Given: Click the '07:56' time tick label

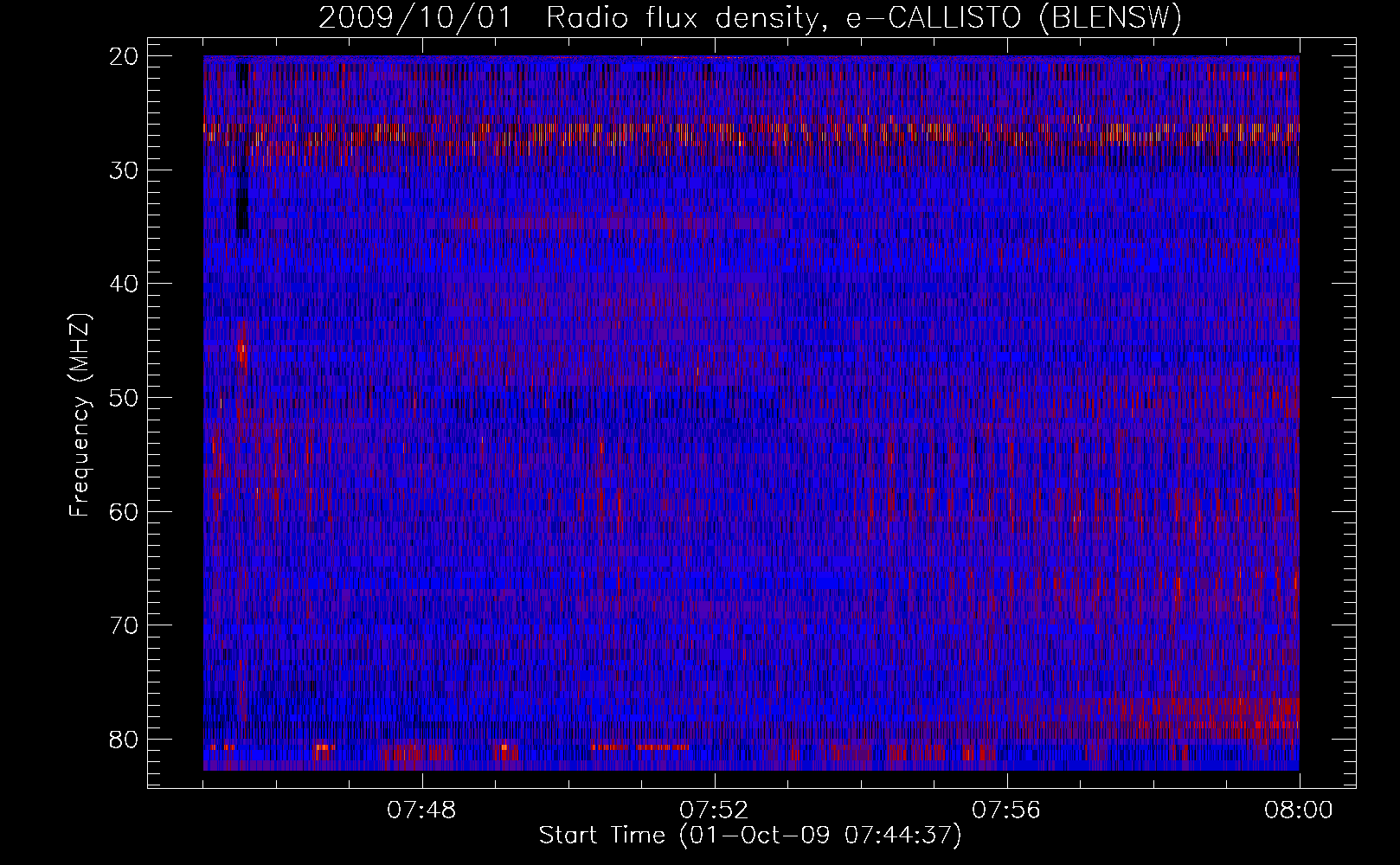Looking at the screenshot, I should [1006, 811].
